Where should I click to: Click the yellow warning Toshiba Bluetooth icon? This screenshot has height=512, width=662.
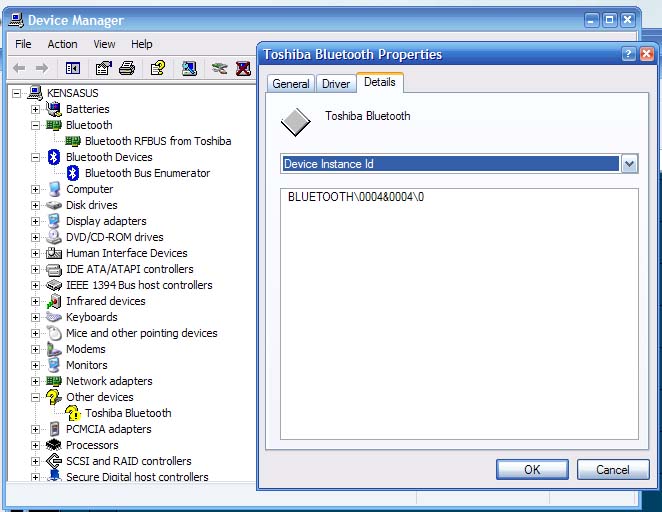(x=73, y=413)
